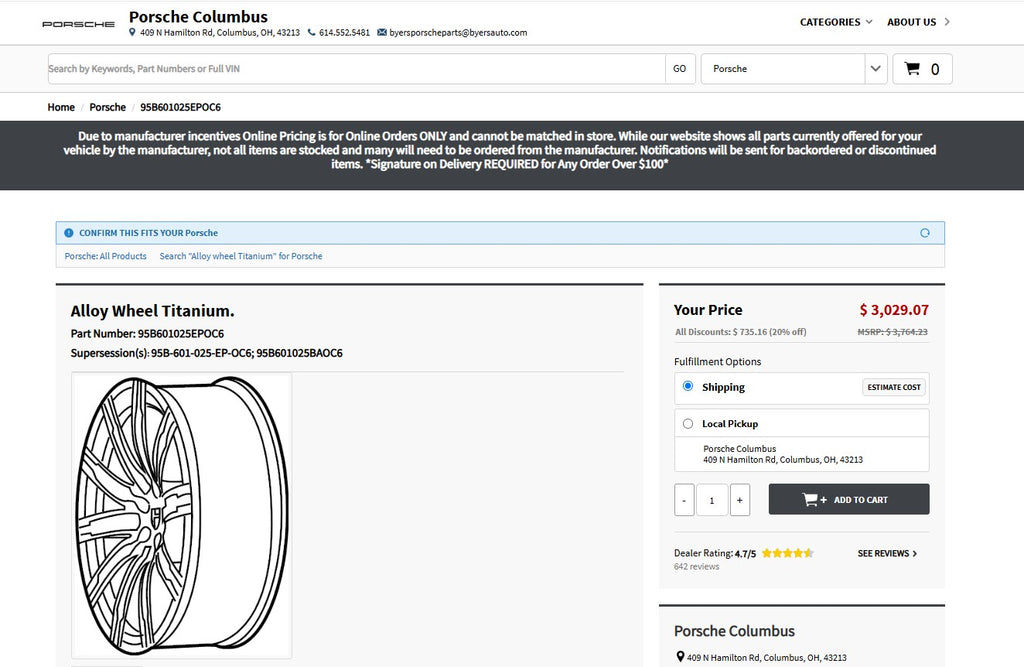
Task: Expand the Categories menu
Action: [836, 22]
